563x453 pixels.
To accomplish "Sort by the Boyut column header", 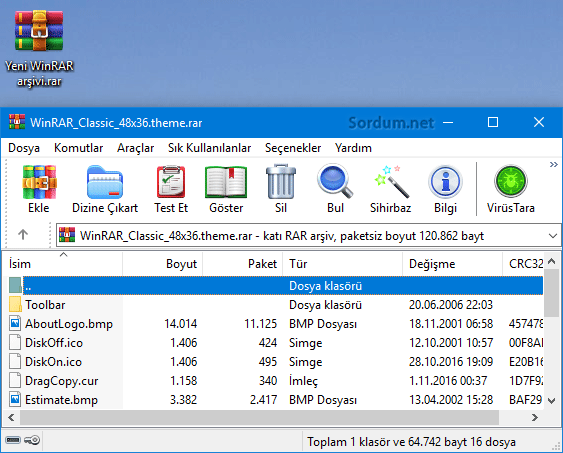I will tap(163, 264).
